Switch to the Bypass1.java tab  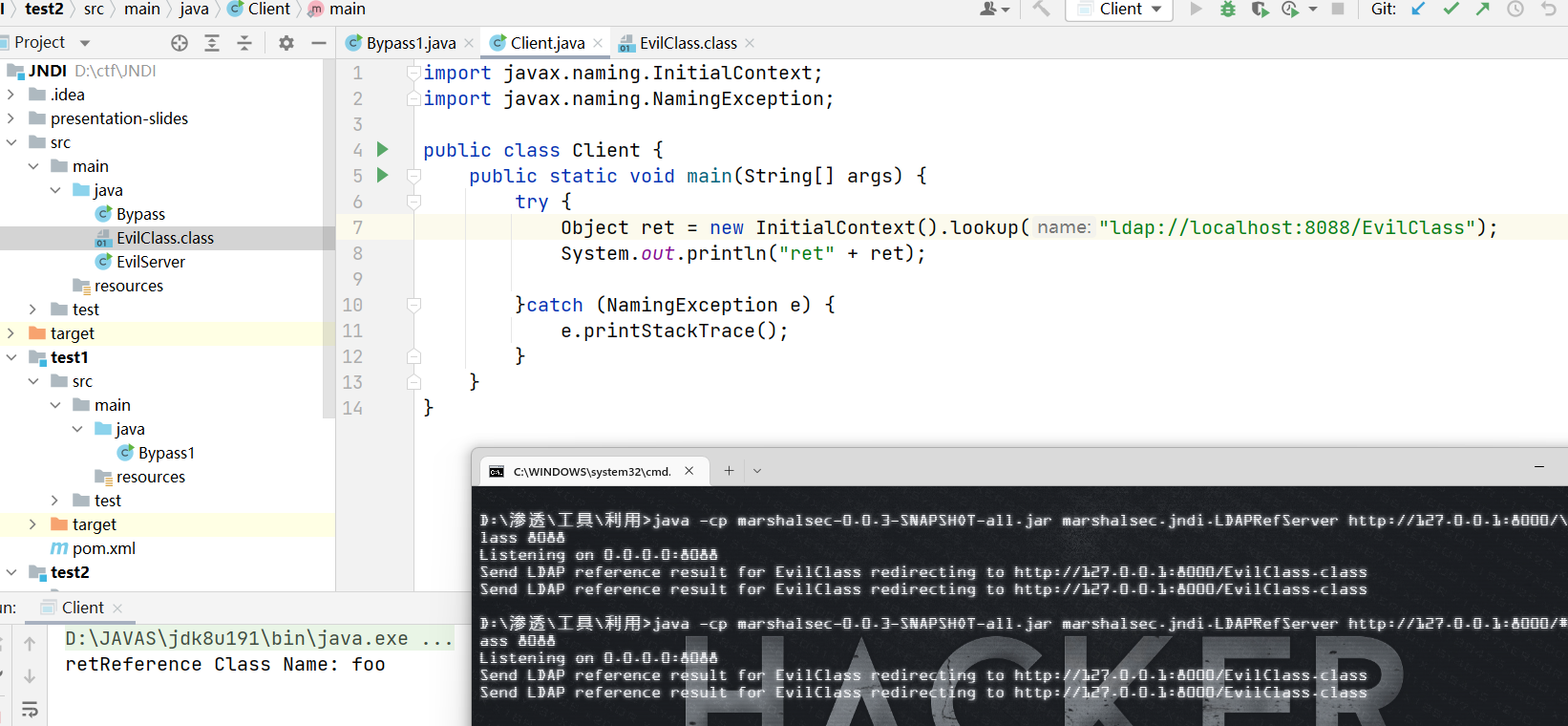[411, 43]
